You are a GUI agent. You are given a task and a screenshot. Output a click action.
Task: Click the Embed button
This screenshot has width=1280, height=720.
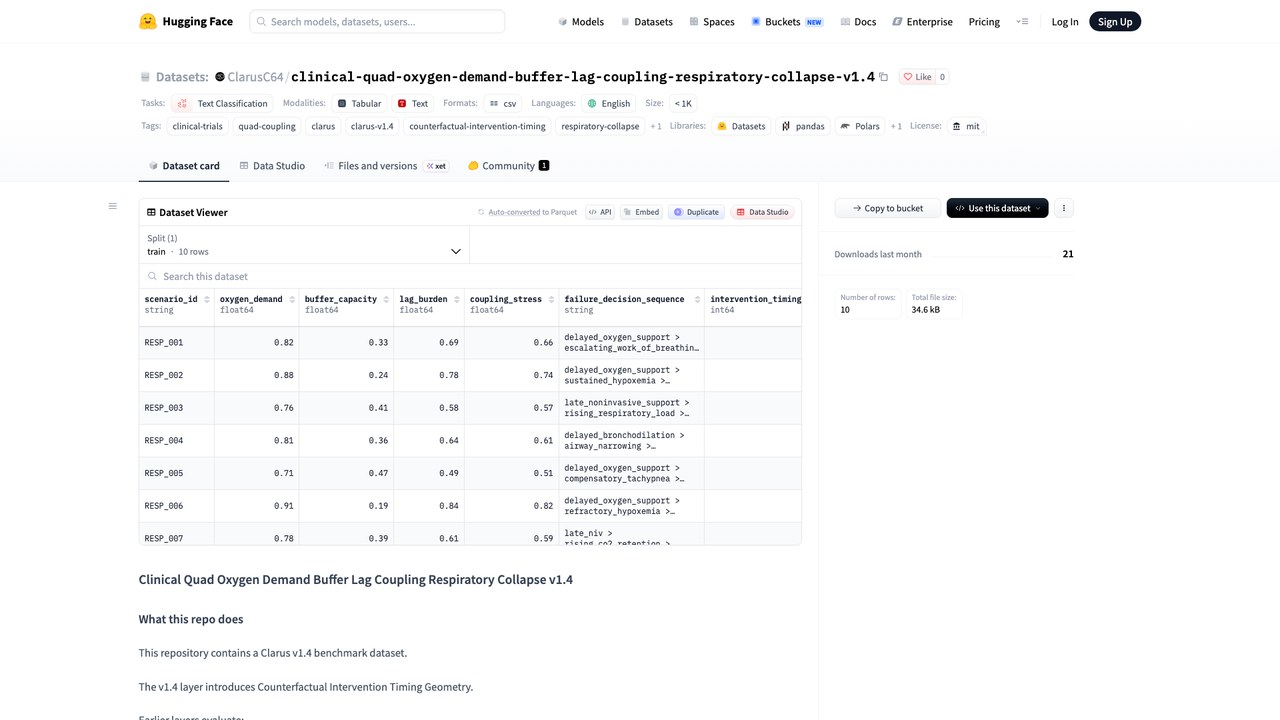[x=641, y=212]
